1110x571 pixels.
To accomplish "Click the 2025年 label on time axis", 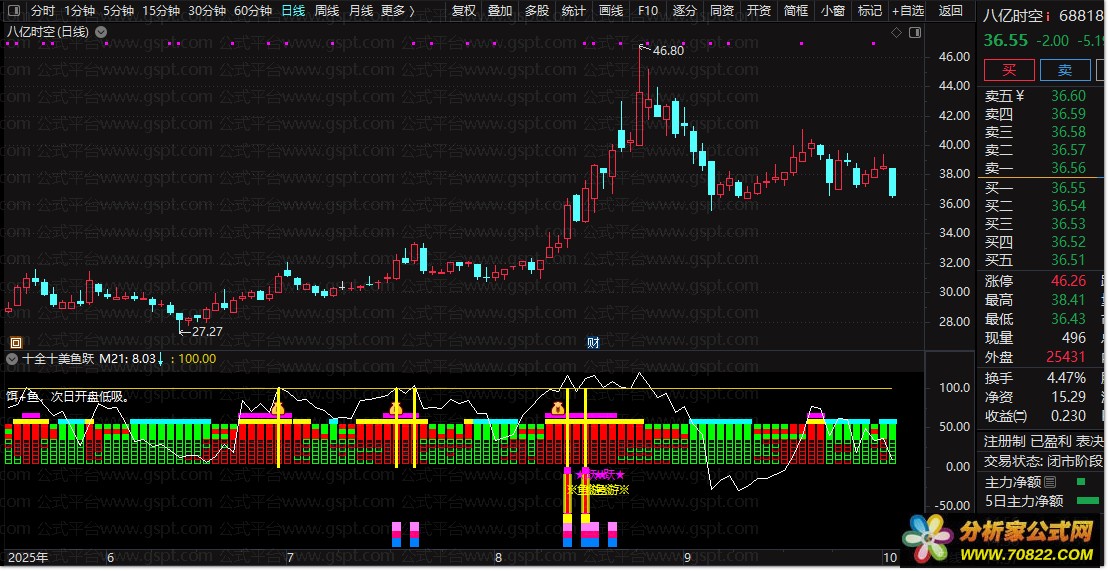I will pos(28,558).
